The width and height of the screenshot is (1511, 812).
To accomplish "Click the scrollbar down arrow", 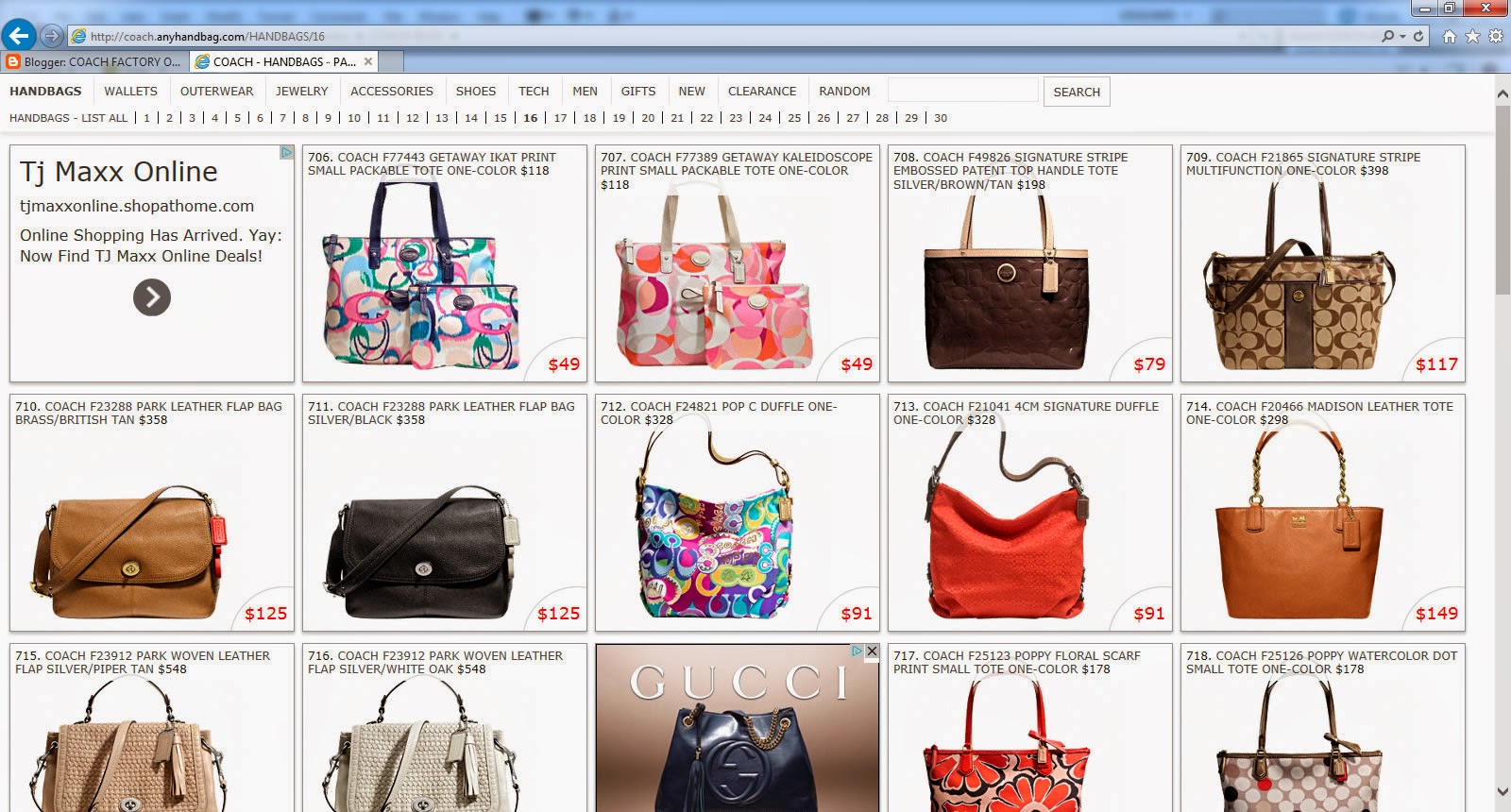I will pos(1503,792).
